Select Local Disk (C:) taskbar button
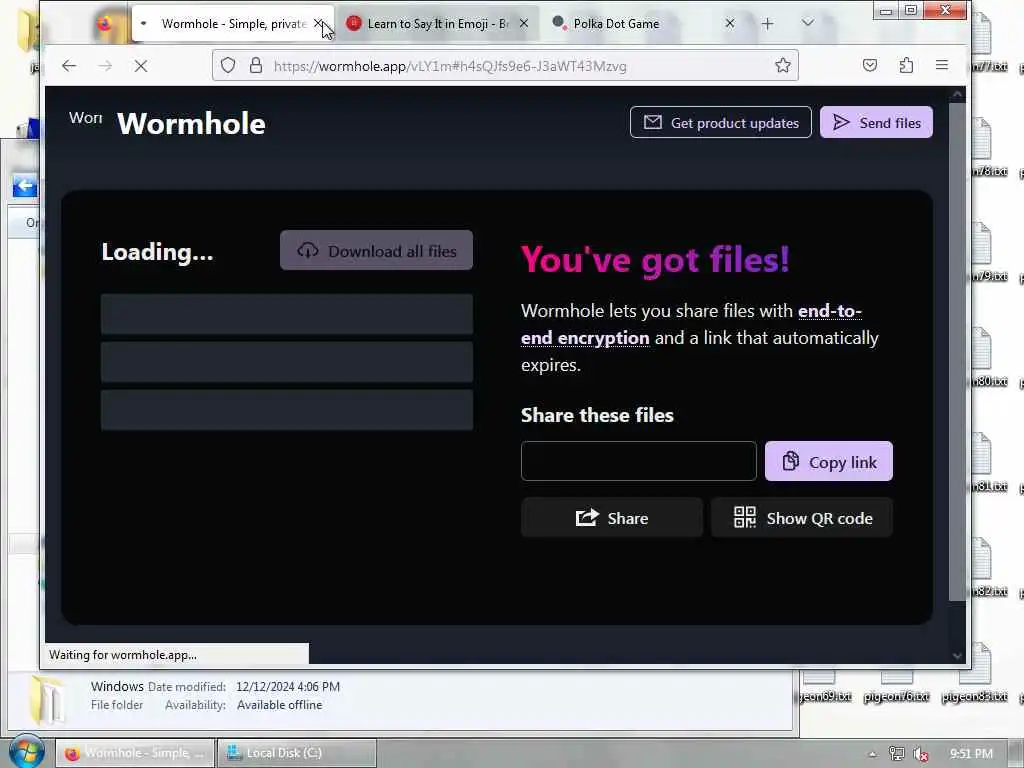Viewport: 1024px width, 768px height. (x=296, y=753)
